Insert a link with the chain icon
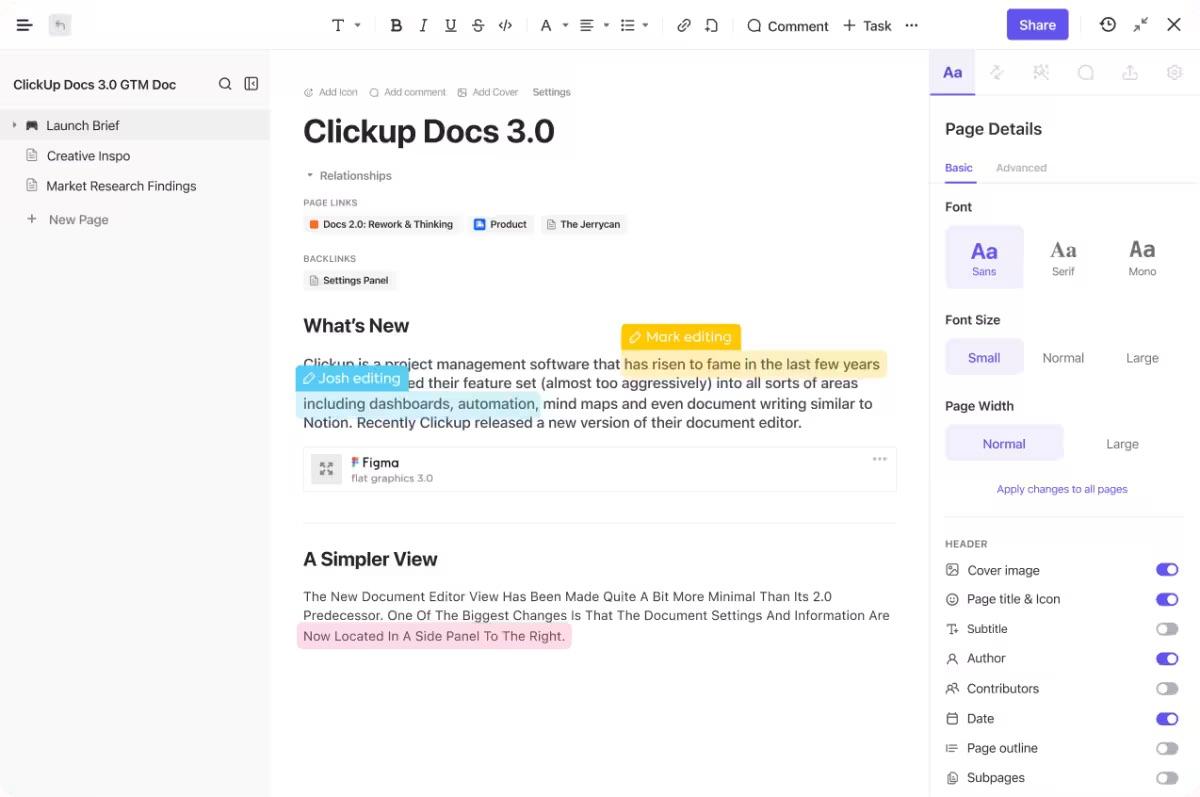Viewport: 1200px width, 797px height. click(684, 25)
